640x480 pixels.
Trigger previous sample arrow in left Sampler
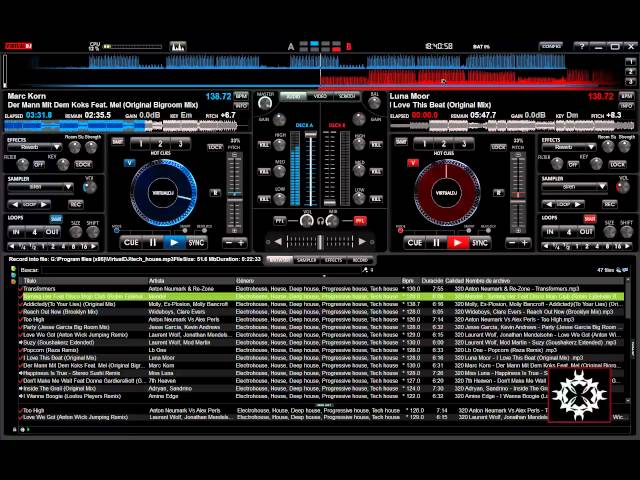tap(15, 204)
